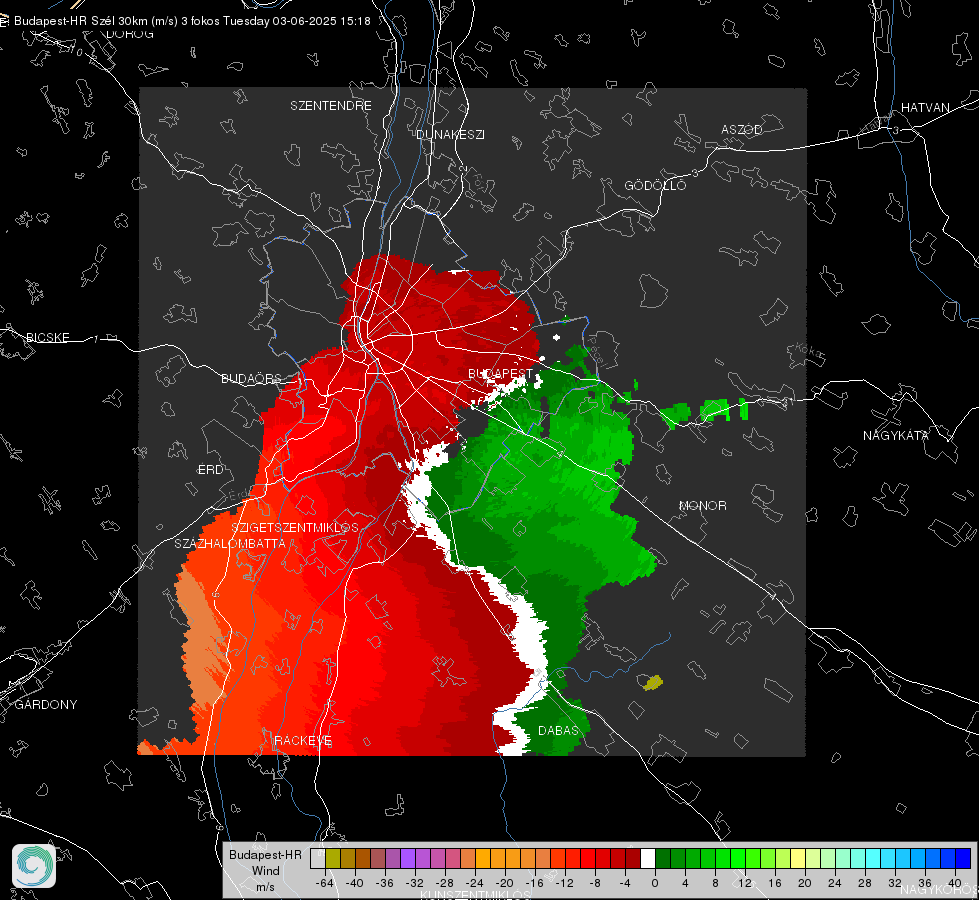Select the MONOR town label

click(702, 505)
